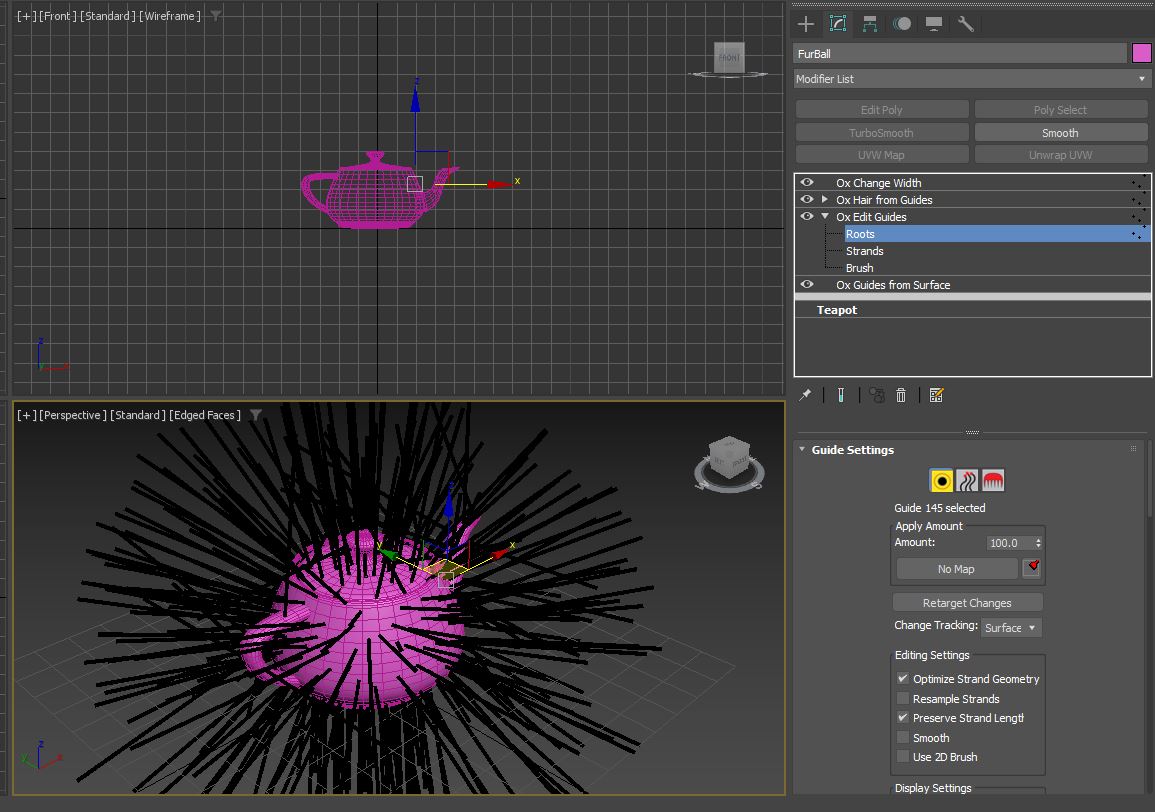This screenshot has width=1155, height=812.
Task: Open Configure Modifier Sets icon
Action: coord(936,395)
